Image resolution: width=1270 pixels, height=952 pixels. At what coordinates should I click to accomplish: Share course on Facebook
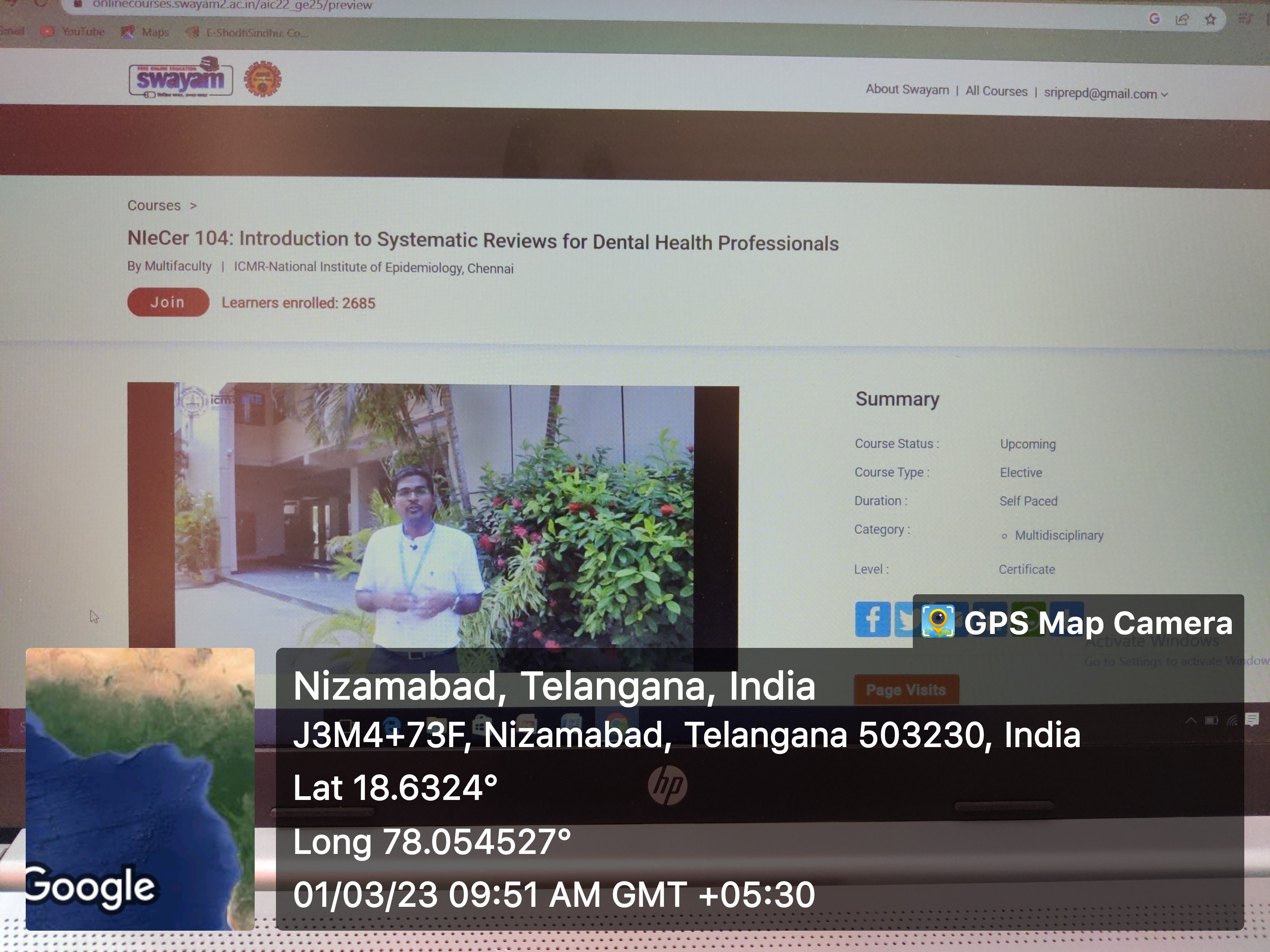[872, 619]
